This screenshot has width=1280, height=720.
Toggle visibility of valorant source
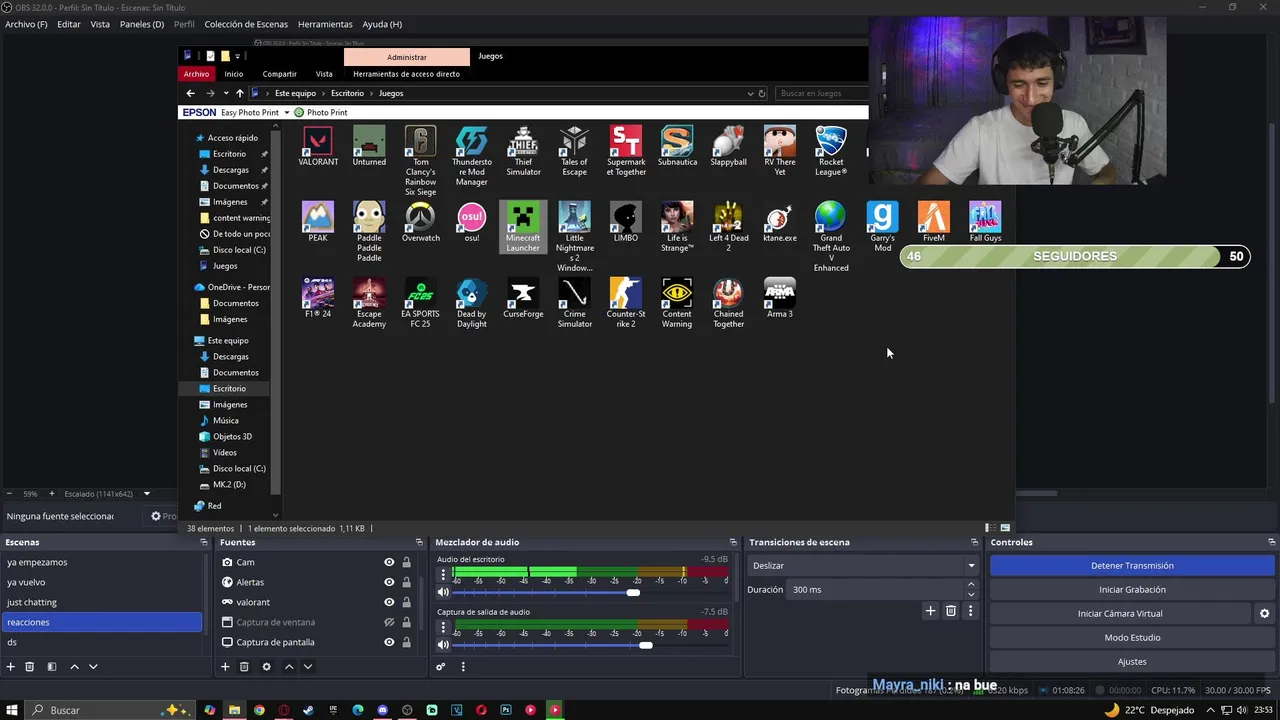coord(389,602)
